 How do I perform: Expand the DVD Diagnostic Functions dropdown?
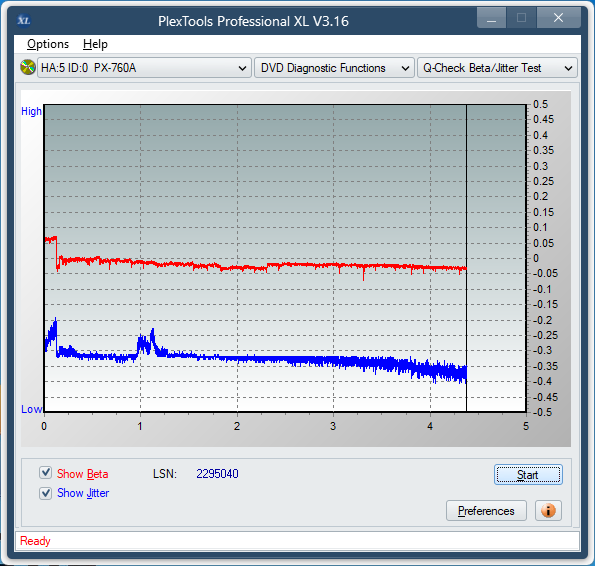334,68
